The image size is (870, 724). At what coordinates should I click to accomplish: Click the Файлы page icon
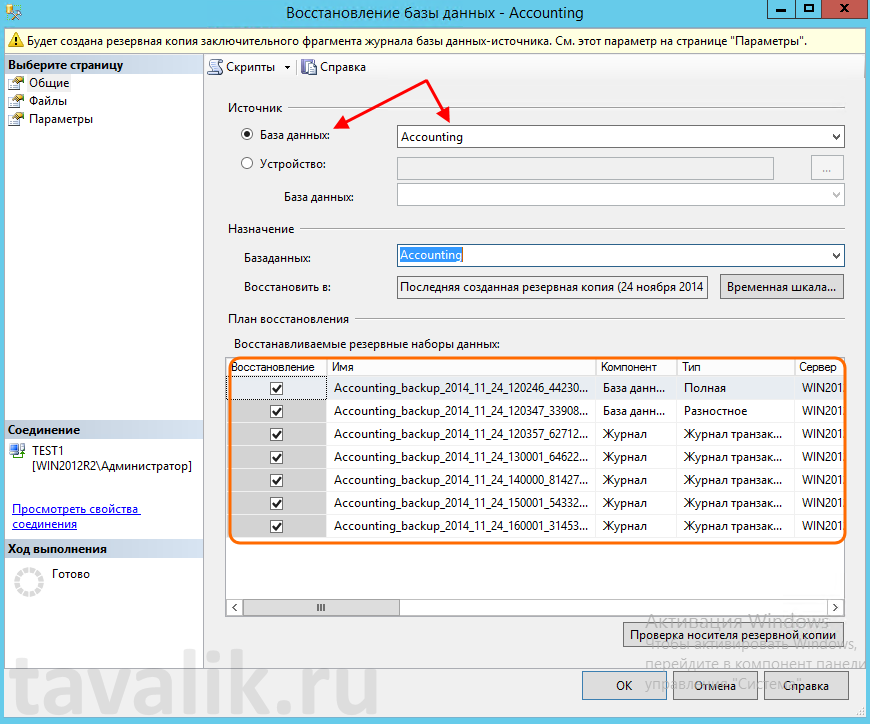(x=16, y=100)
